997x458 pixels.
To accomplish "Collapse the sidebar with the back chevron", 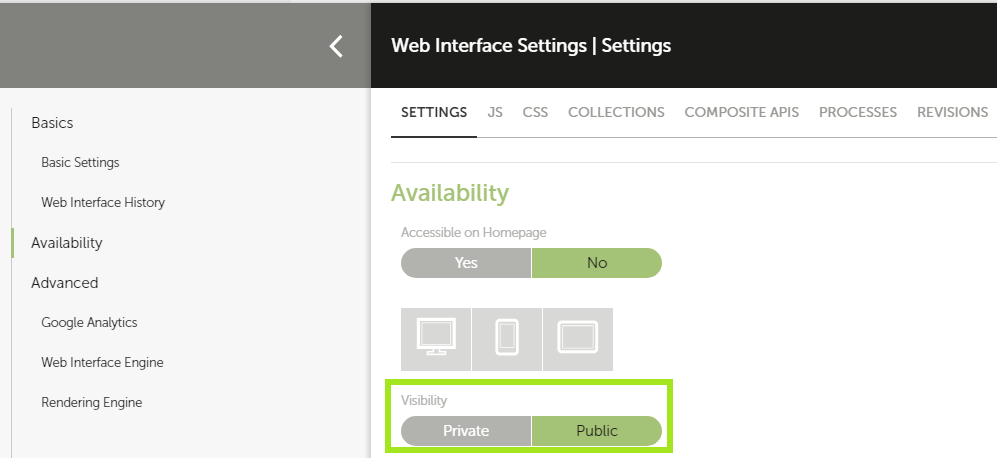I will click(336, 46).
